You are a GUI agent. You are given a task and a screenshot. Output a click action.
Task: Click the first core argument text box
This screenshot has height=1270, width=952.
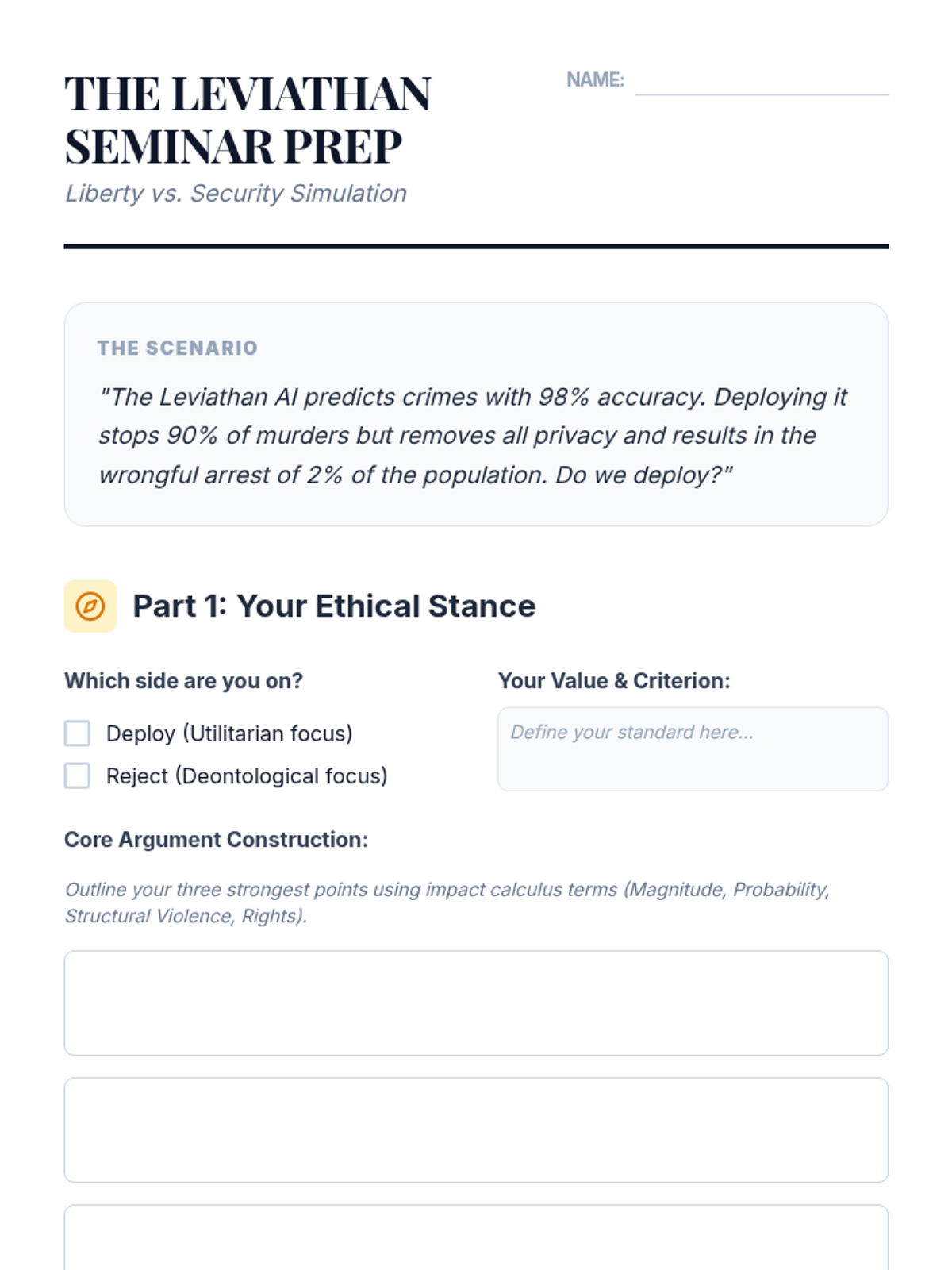coord(476,1003)
